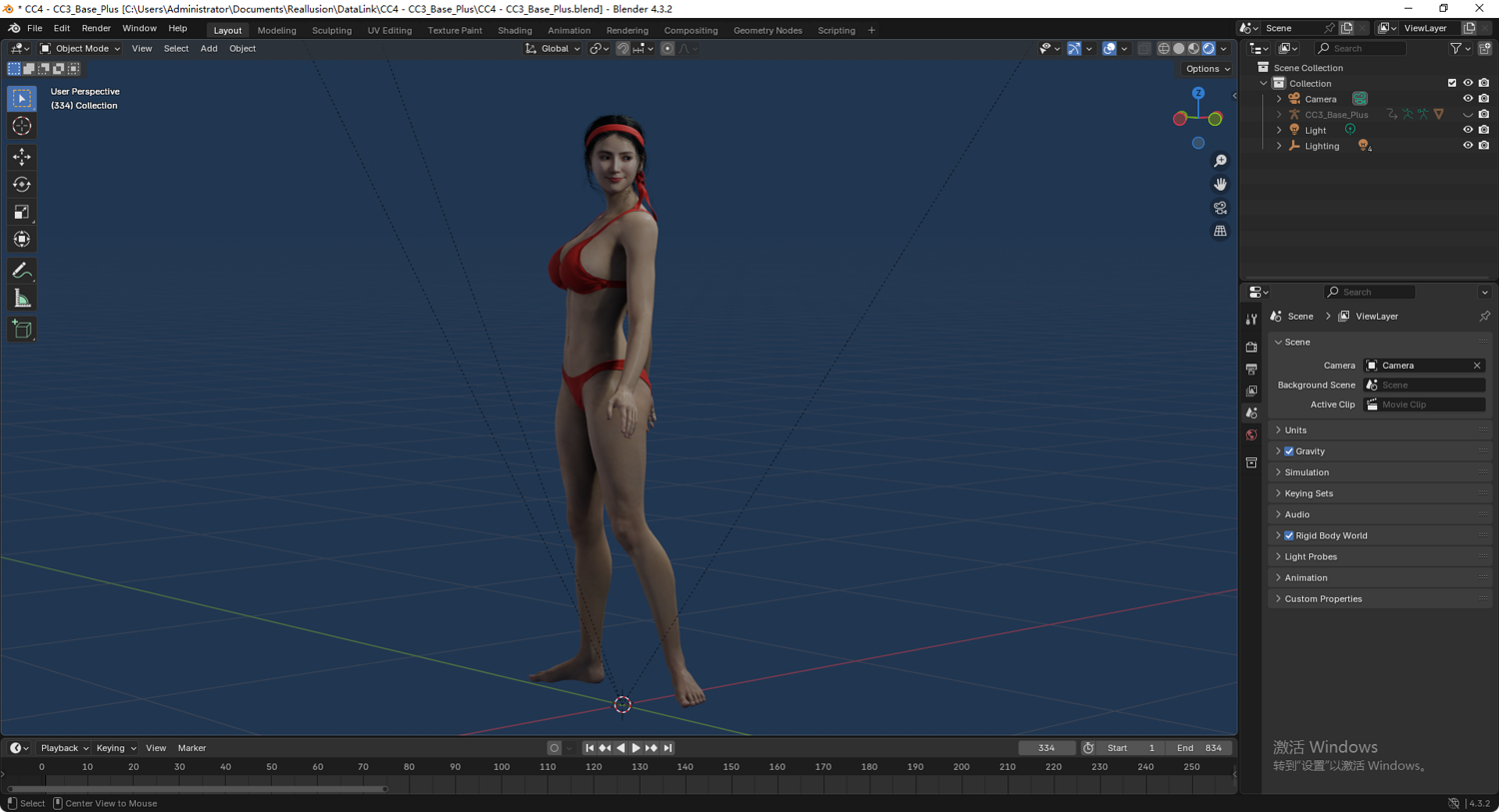
Task: Activate the Rotate tool
Action: pyautogui.click(x=22, y=185)
